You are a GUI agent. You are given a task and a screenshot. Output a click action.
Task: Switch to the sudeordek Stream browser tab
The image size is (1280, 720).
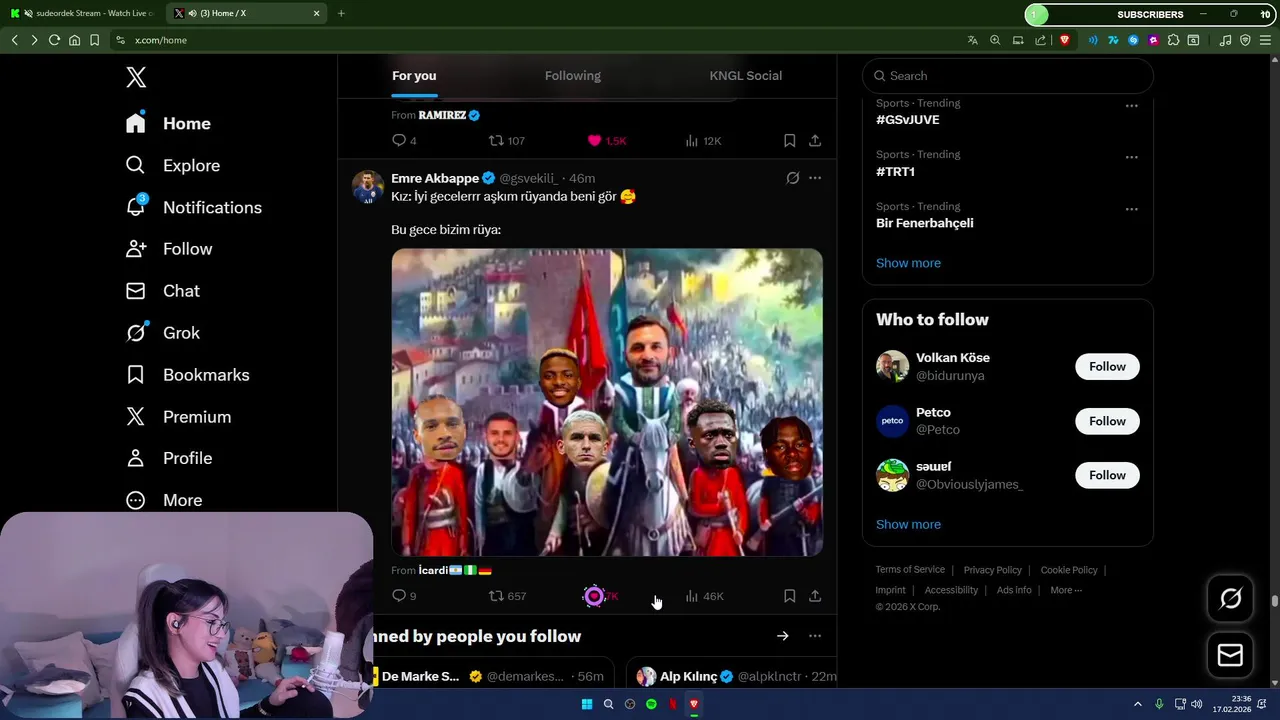[x=84, y=14]
